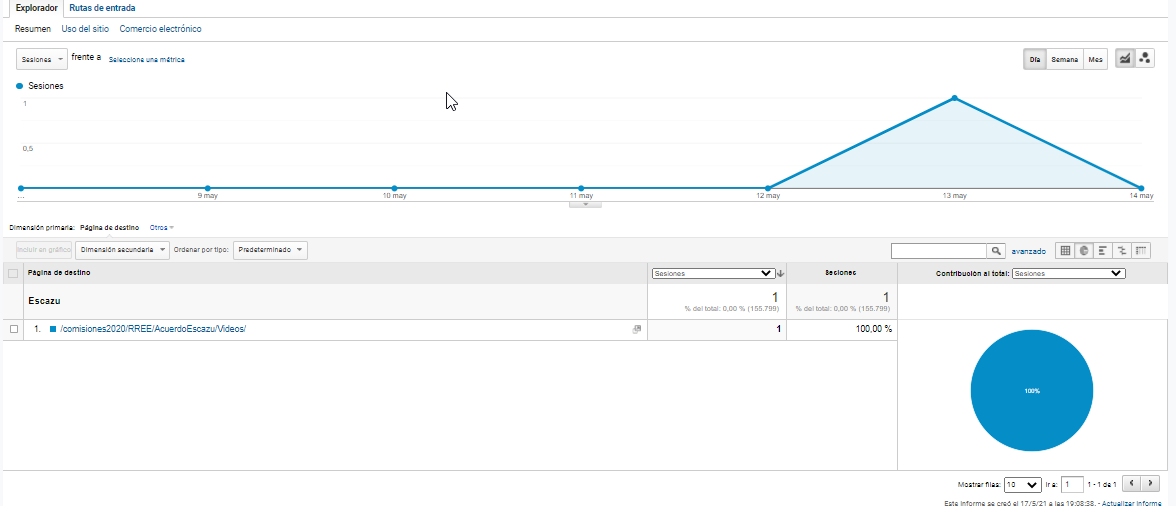Click the '1 - 1 de 1' pagination text
The width and height of the screenshot is (1176, 506).
click(x=1102, y=484)
